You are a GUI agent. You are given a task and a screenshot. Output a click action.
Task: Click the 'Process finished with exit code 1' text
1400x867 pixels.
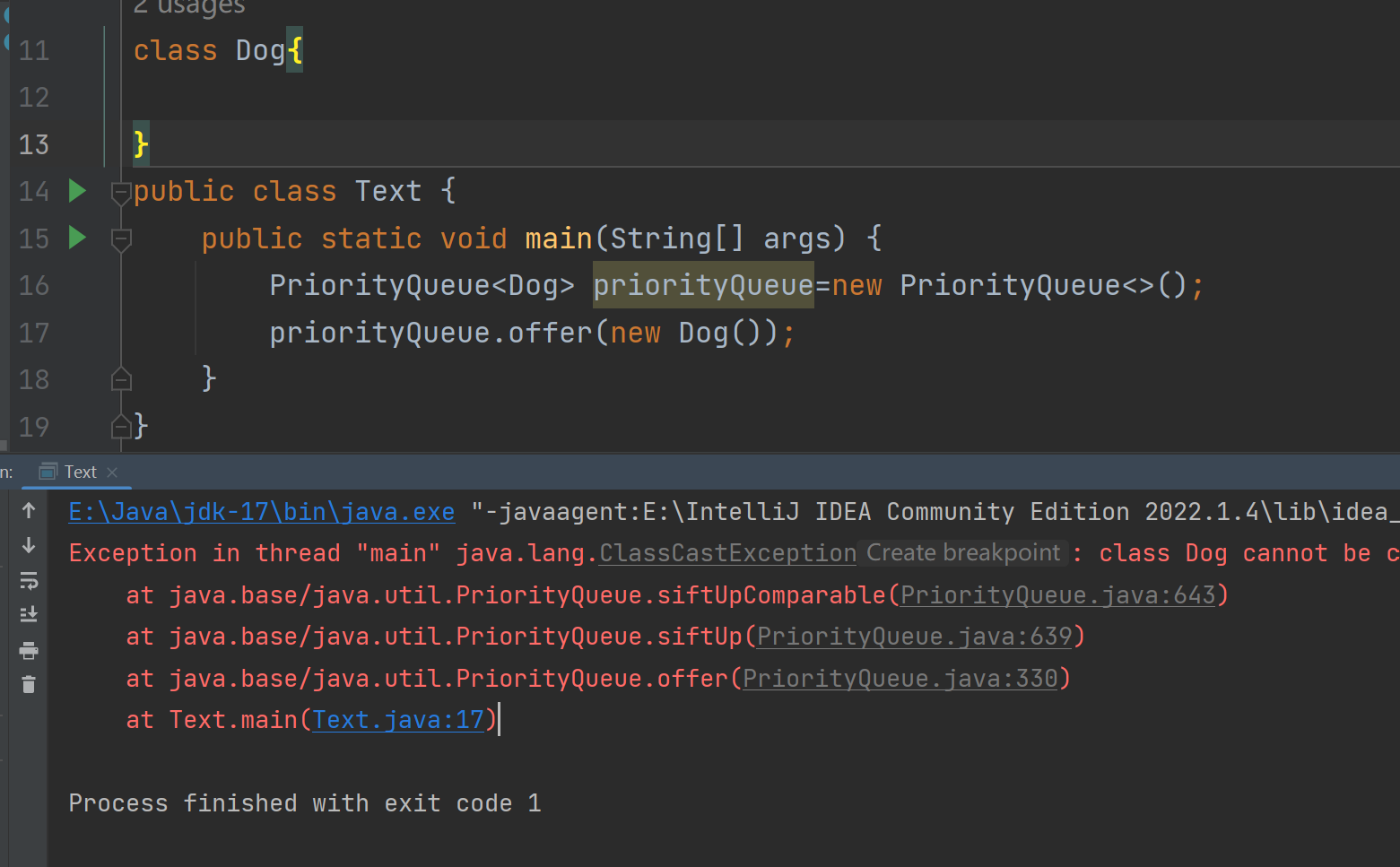(305, 803)
